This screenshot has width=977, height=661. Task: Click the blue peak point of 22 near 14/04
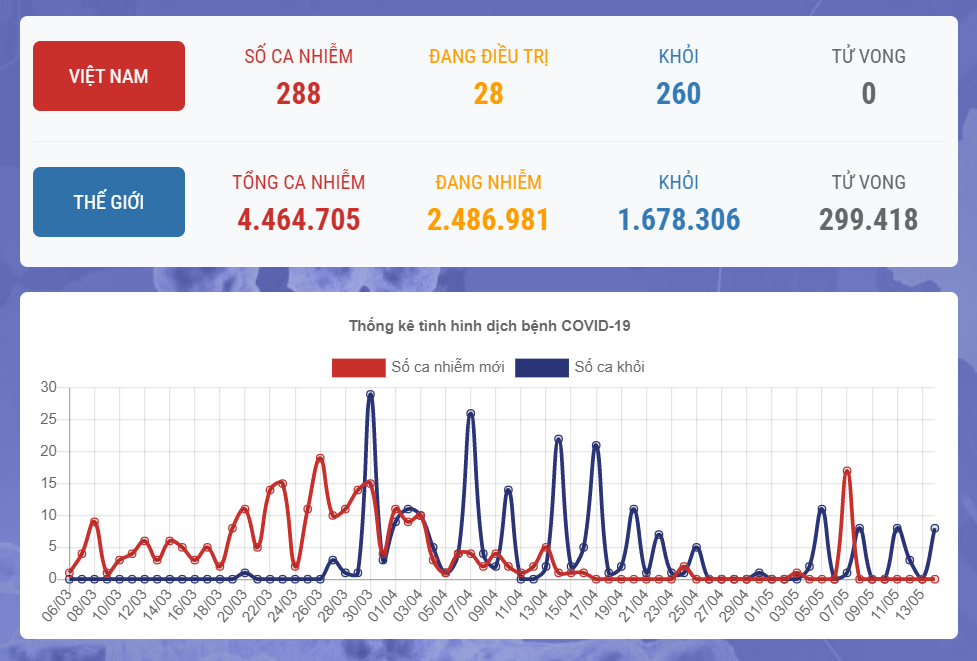558,439
